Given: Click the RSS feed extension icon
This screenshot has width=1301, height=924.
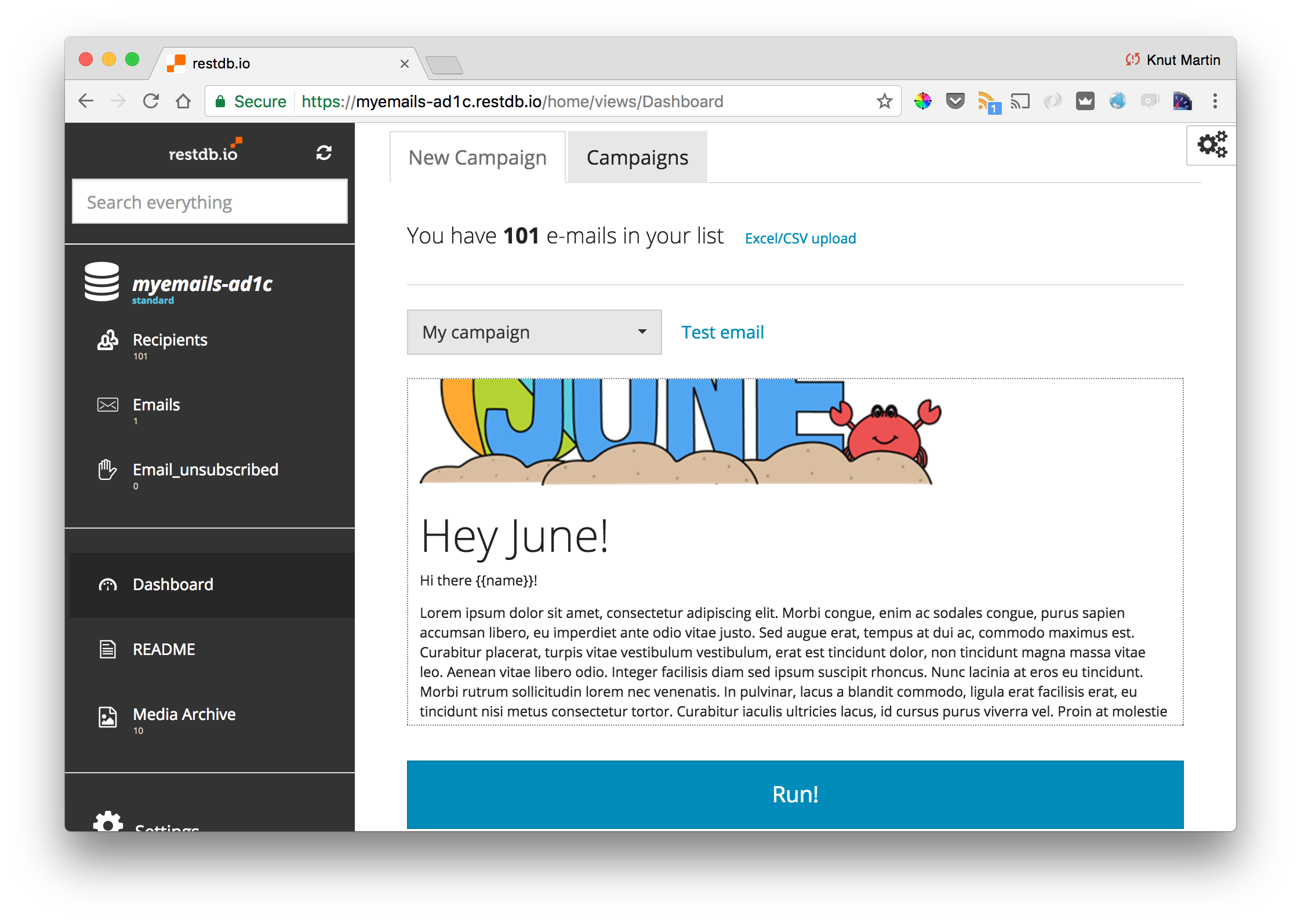Looking at the screenshot, I should coord(989,103).
